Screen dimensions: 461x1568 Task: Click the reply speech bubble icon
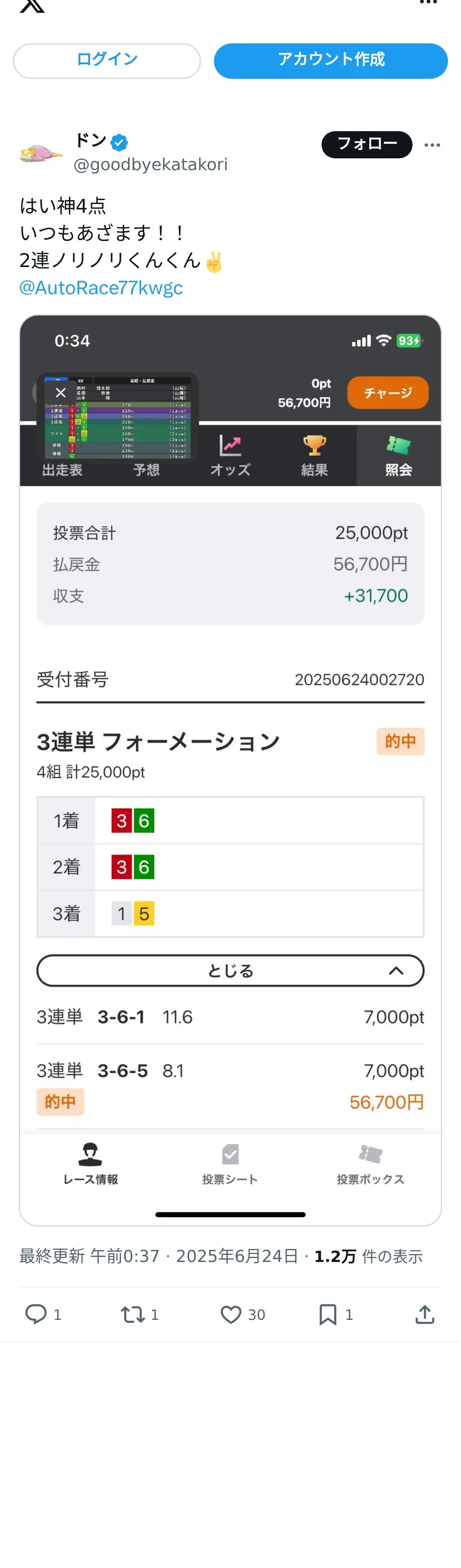point(35,1314)
